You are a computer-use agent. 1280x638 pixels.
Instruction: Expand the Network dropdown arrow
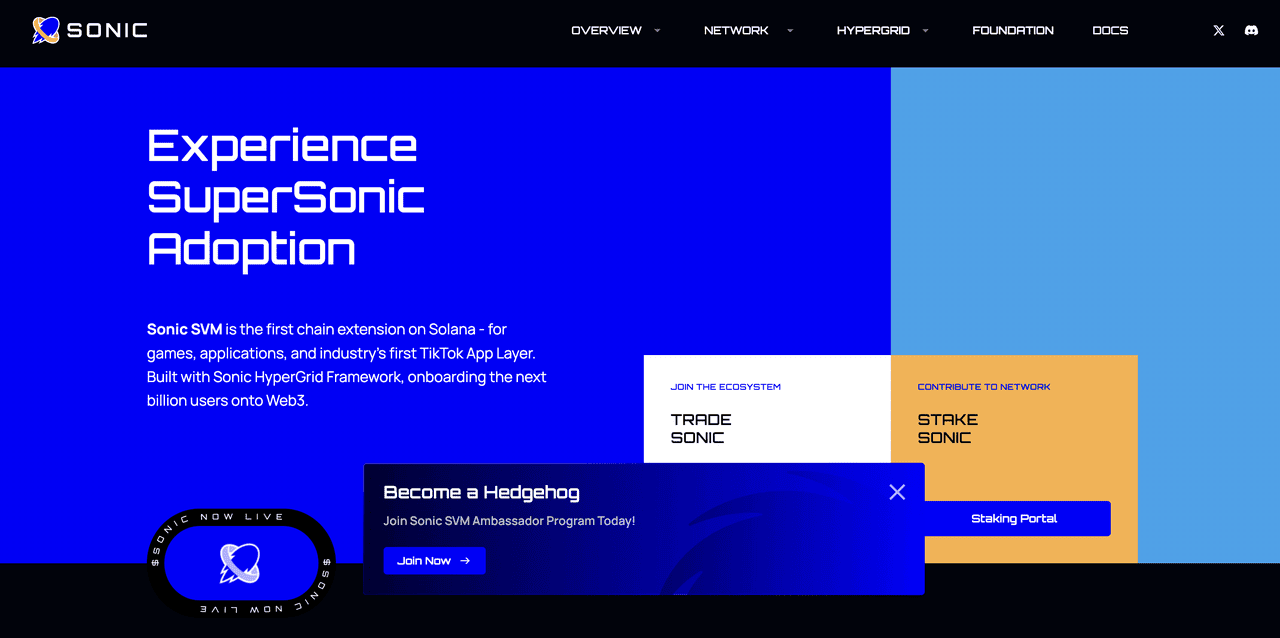790,31
